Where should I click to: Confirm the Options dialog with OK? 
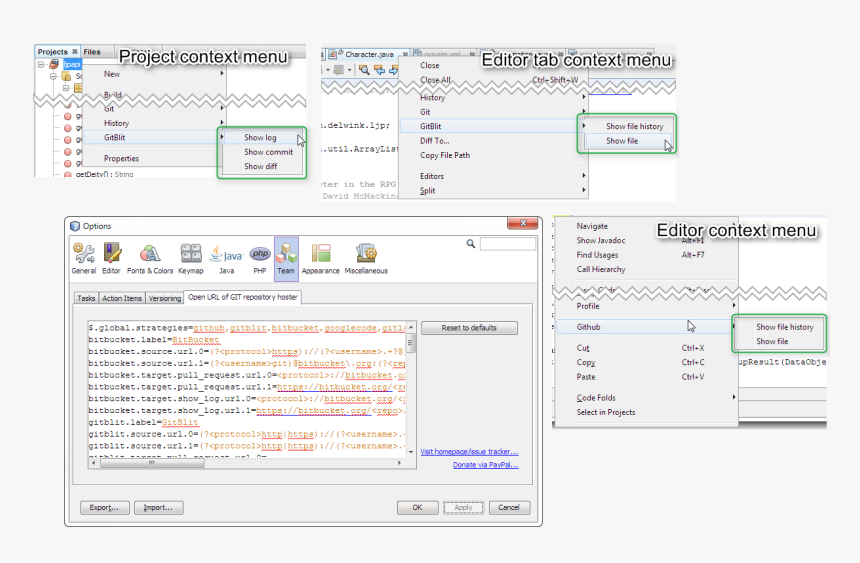417,508
